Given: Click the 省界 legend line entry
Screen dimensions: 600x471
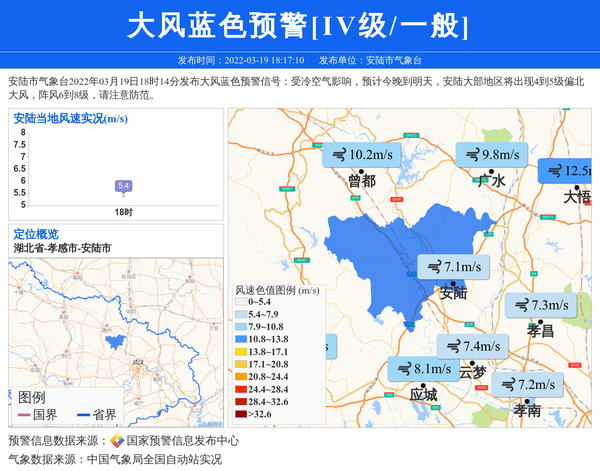Looking at the screenshot, I should coord(96,415).
